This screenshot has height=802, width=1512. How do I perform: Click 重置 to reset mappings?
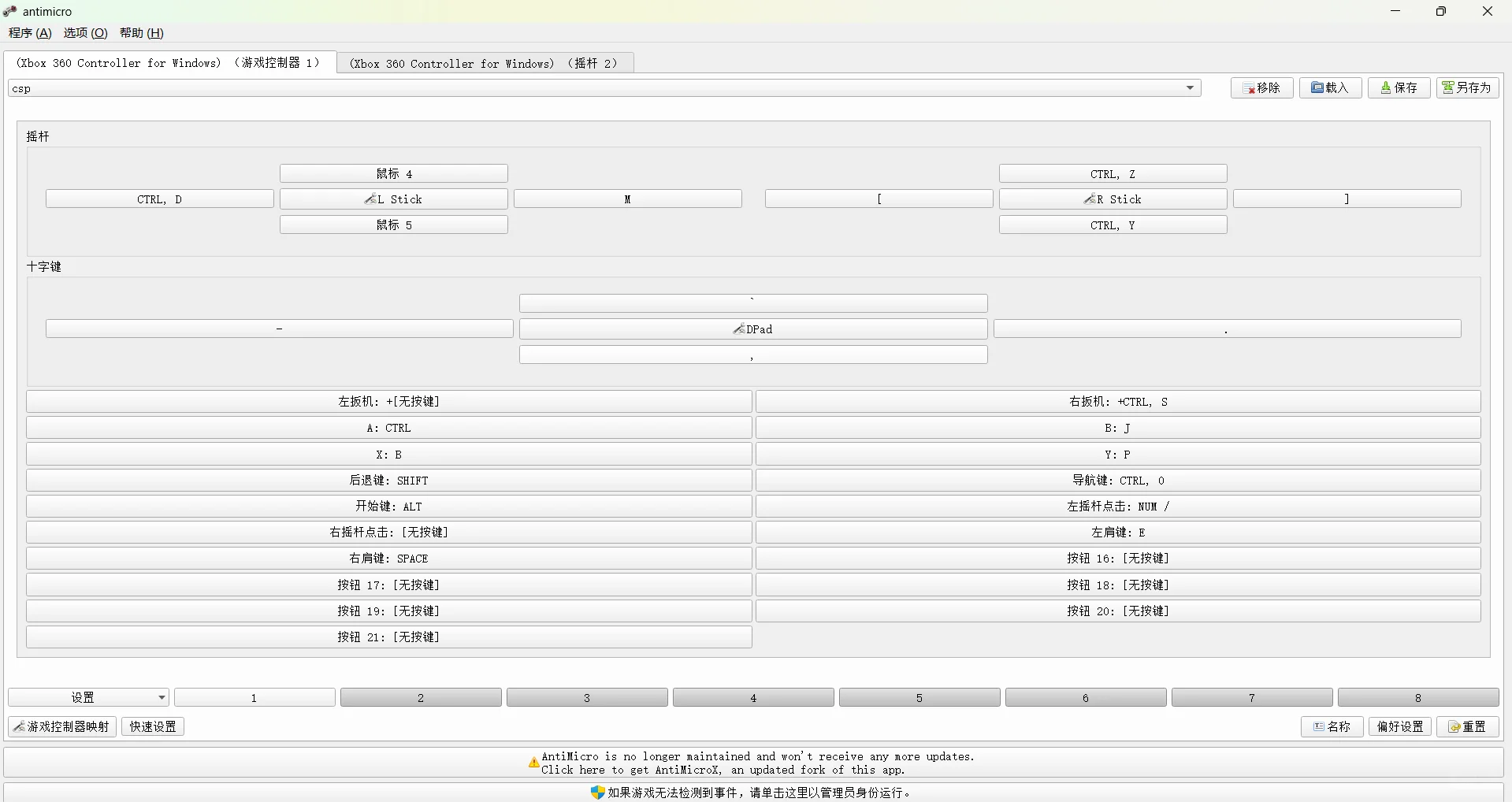(x=1469, y=726)
